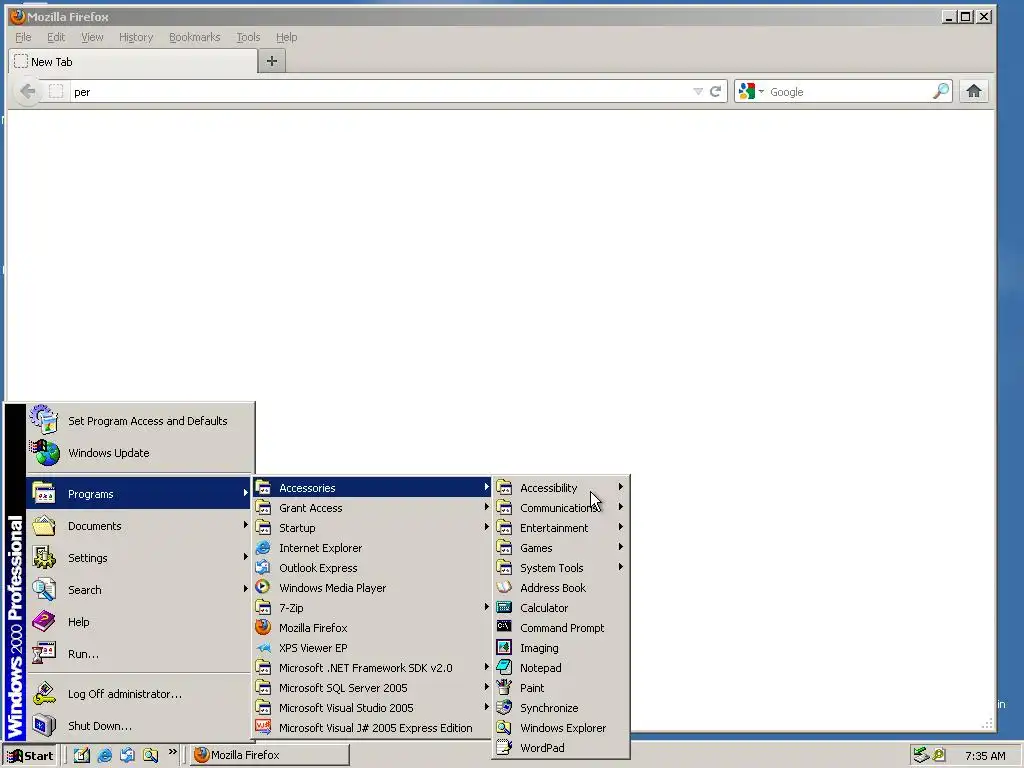The image size is (1024, 768).
Task: Click search magnifier in Google box
Action: point(940,91)
